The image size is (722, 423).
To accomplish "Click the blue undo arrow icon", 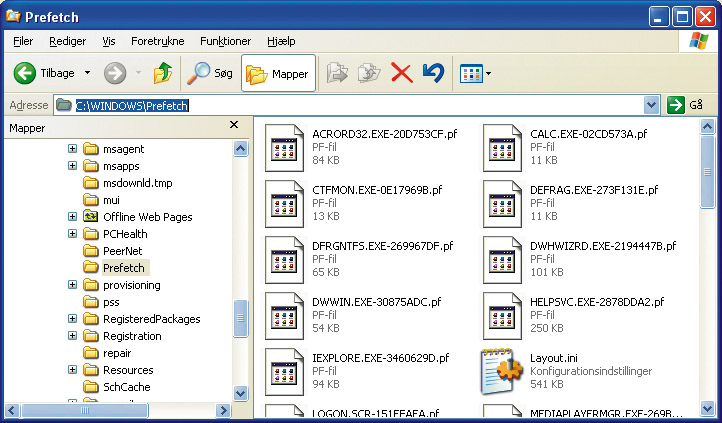I will [x=433, y=73].
